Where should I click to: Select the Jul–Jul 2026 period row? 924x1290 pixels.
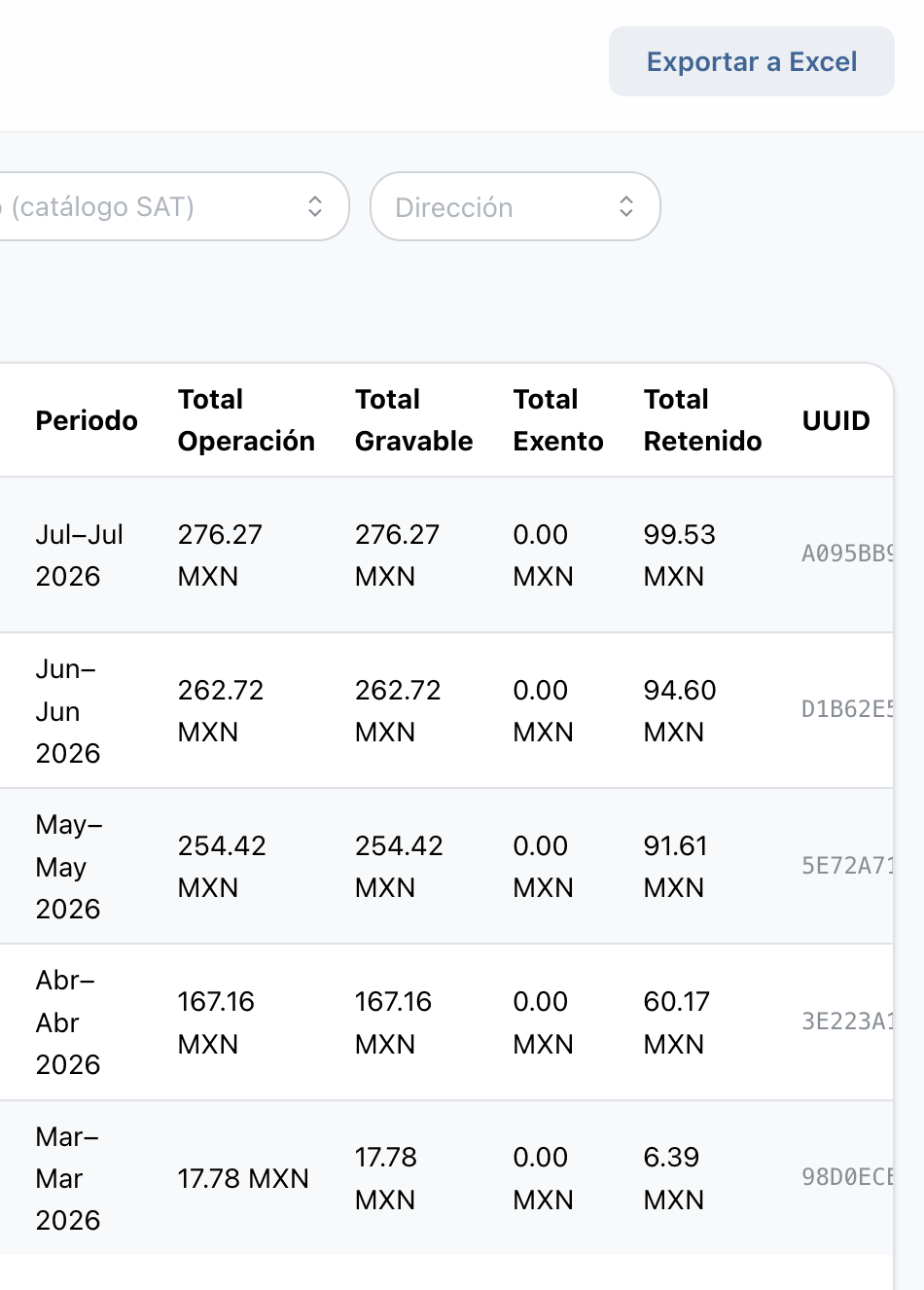click(x=446, y=555)
